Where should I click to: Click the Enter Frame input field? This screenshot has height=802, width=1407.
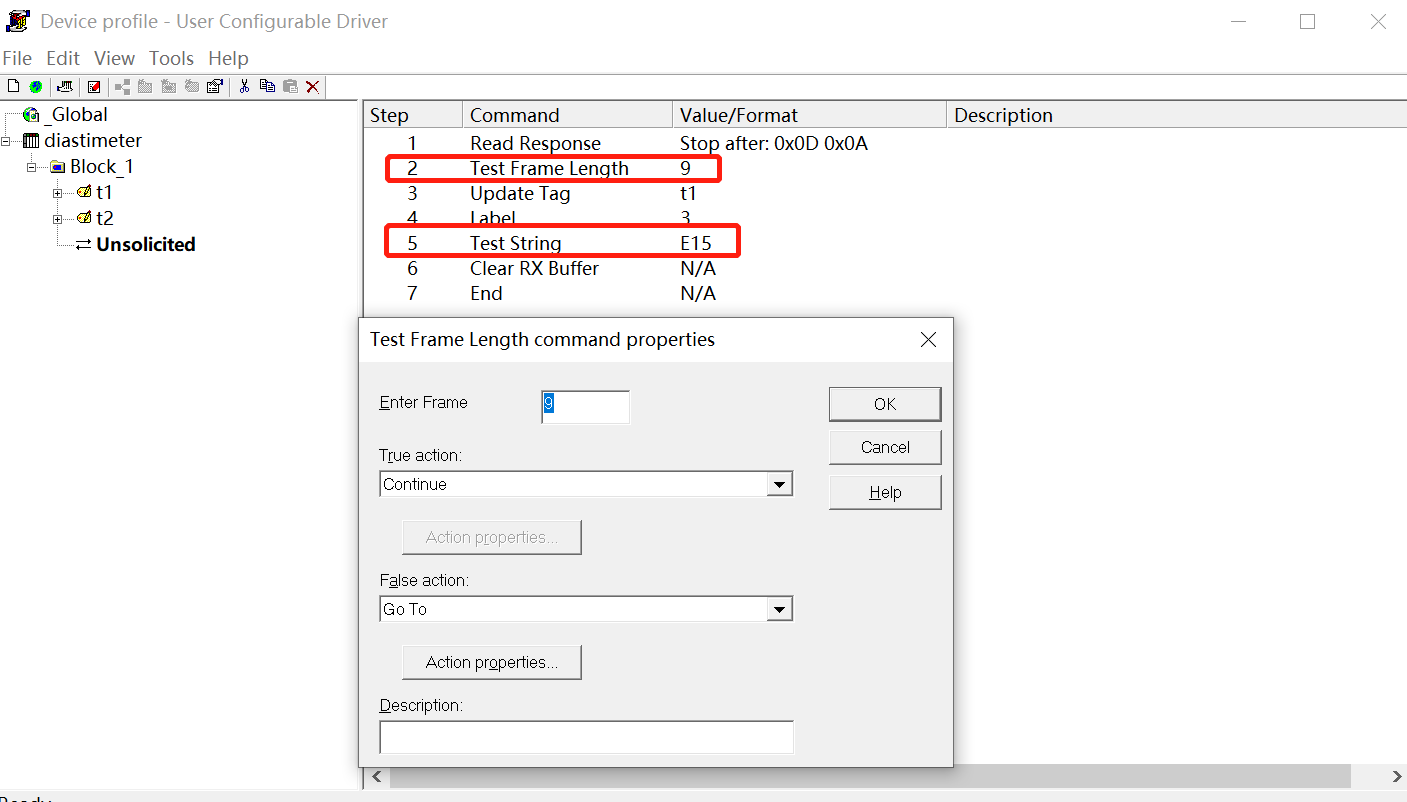click(x=585, y=406)
